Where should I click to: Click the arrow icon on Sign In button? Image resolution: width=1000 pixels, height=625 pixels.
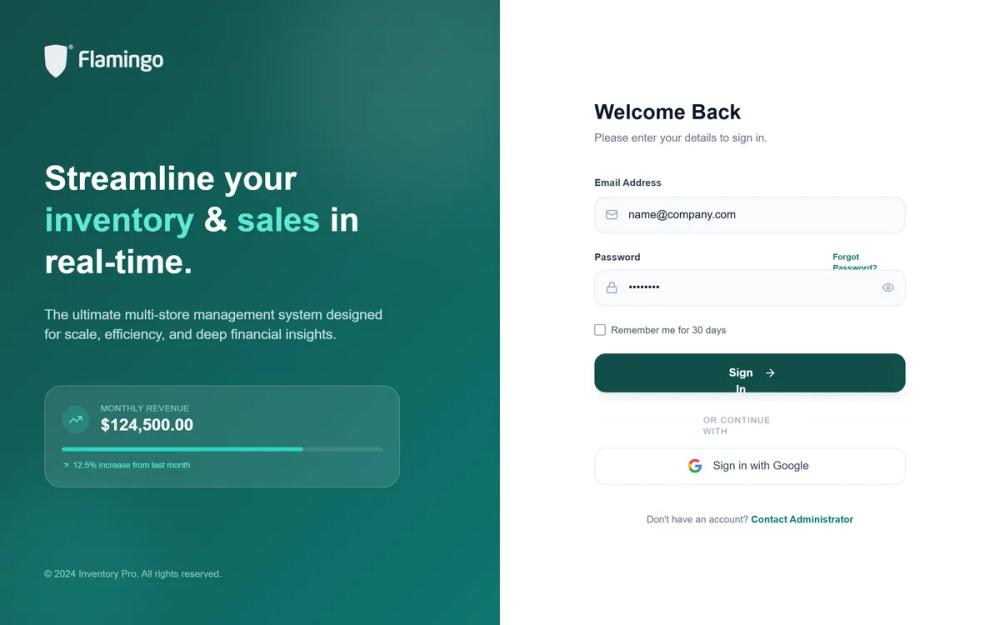[770, 373]
